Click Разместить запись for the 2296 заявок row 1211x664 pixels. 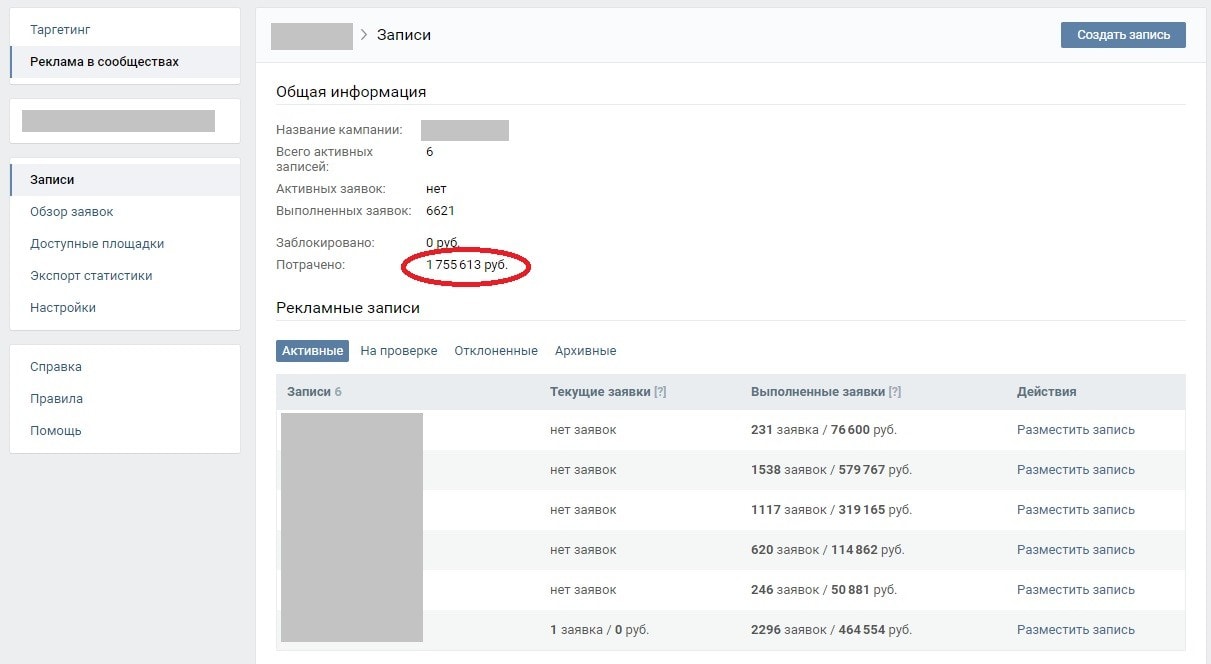pos(1075,630)
